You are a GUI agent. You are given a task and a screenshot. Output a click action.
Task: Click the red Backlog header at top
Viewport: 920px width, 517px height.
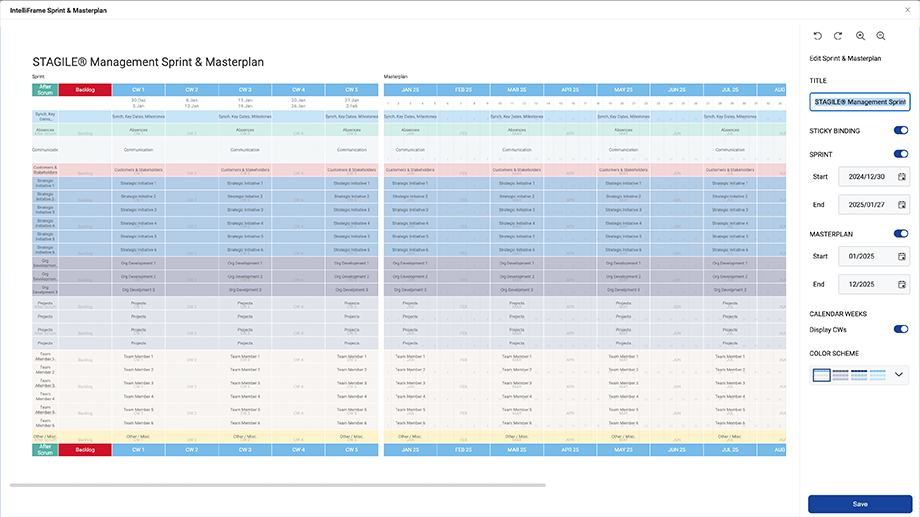click(85, 90)
